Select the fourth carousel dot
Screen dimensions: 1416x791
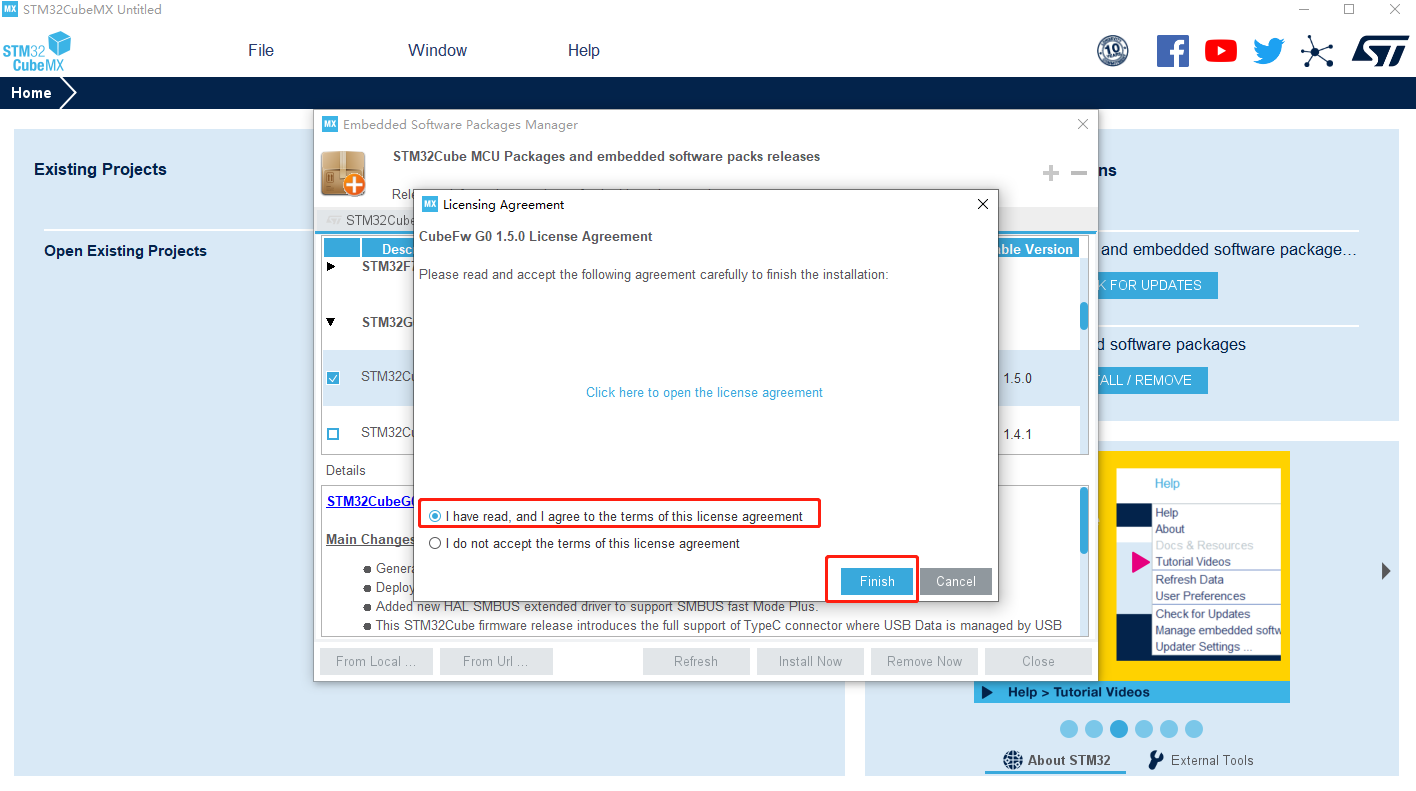[x=1144, y=729]
